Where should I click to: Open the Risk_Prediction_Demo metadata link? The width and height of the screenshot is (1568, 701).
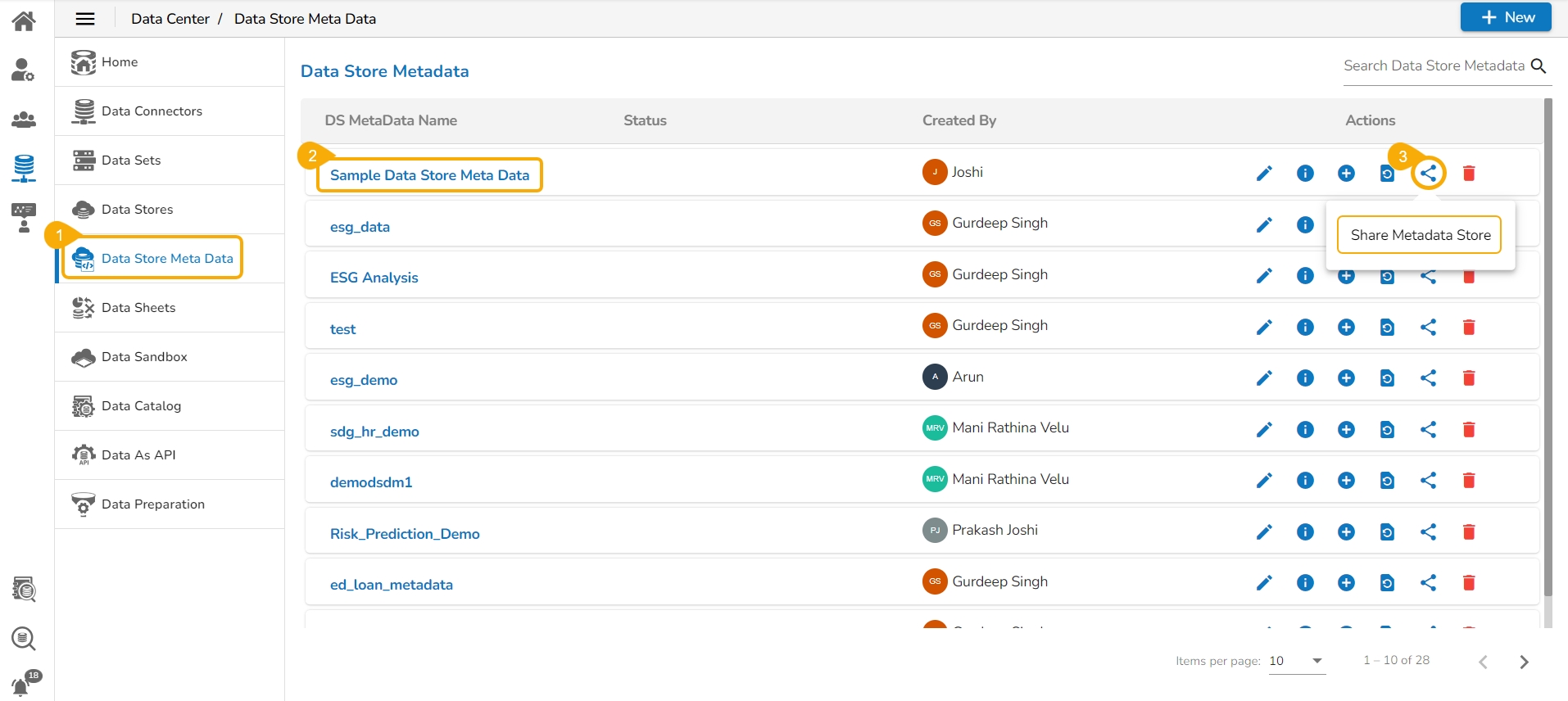point(405,534)
